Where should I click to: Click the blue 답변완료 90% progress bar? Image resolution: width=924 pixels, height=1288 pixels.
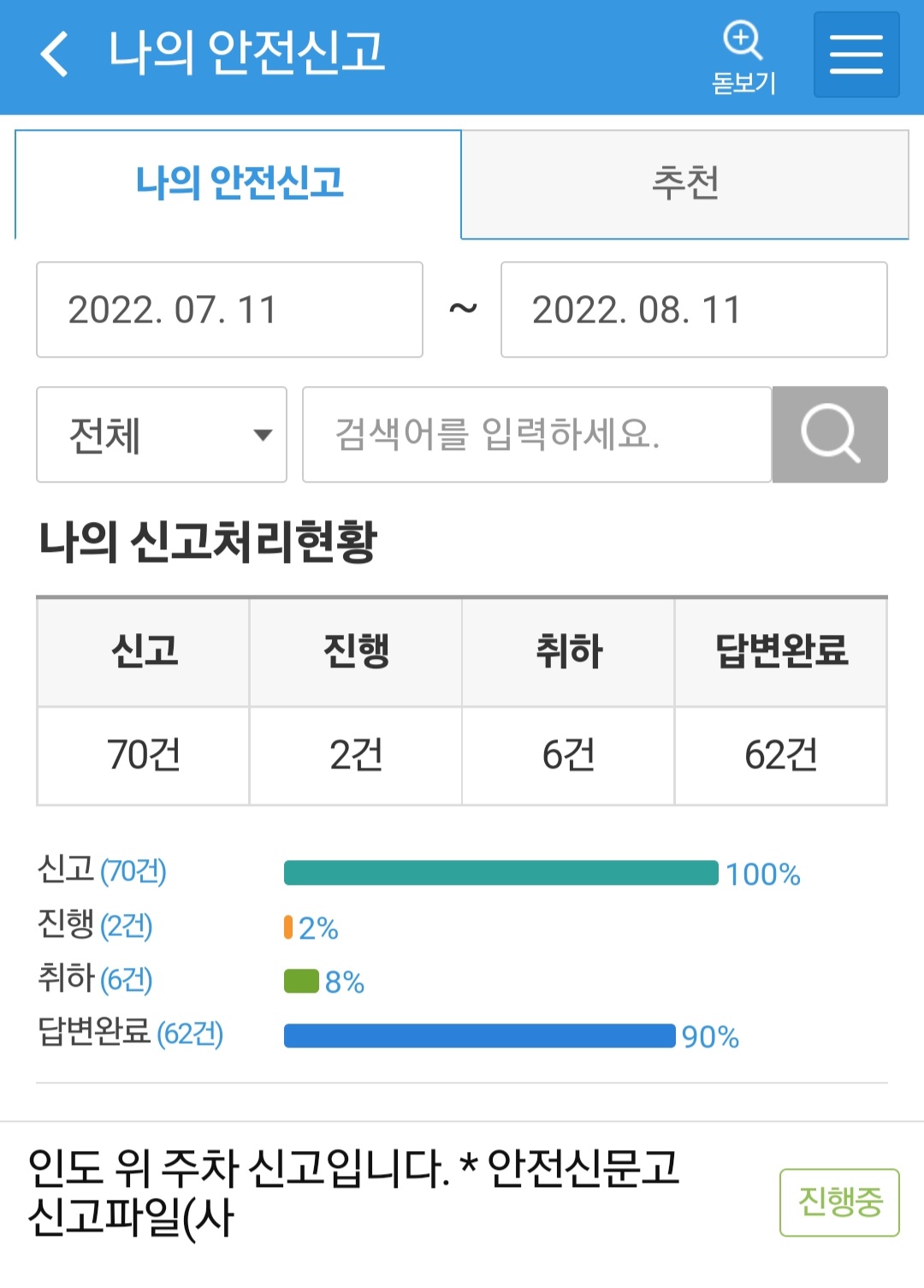coord(480,1036)
